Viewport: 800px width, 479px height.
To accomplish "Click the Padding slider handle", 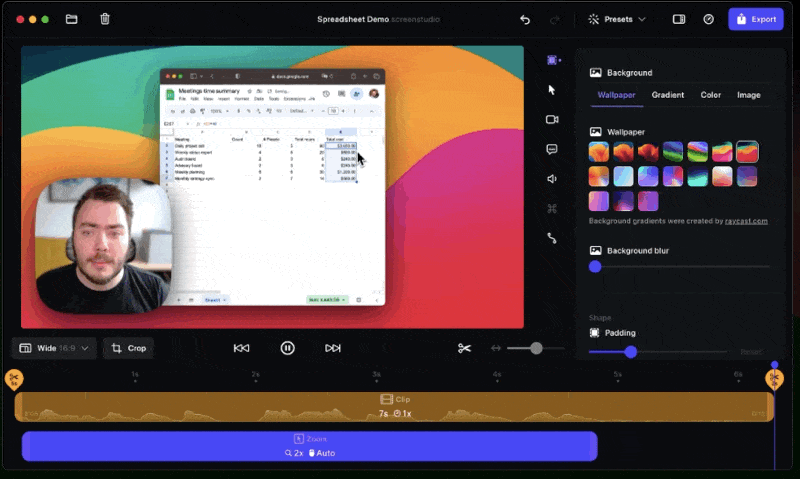I will click(630, 352).
